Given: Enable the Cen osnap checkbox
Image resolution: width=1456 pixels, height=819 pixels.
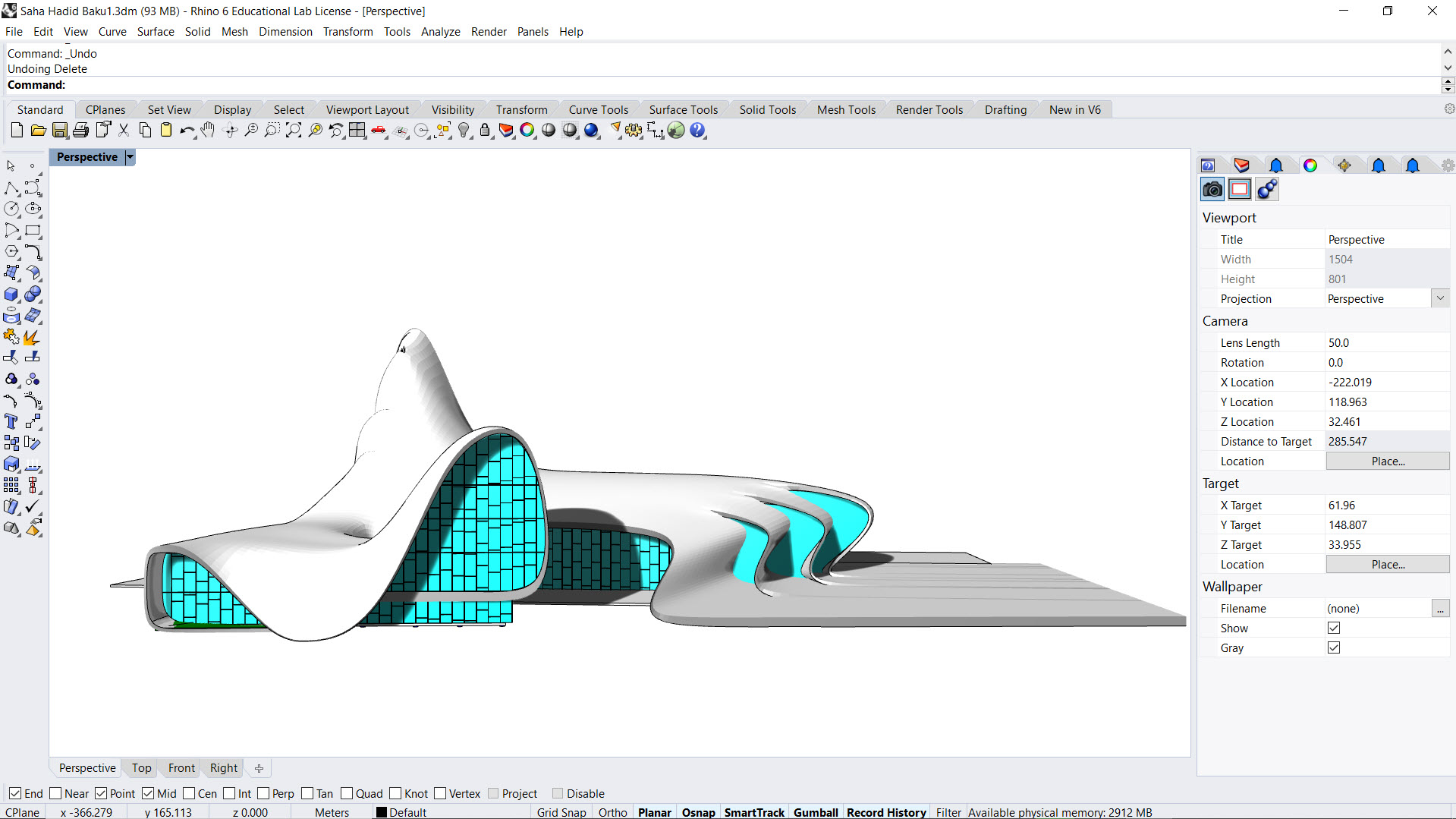Looking at the screenshot, I should click(x=189, y=793).
